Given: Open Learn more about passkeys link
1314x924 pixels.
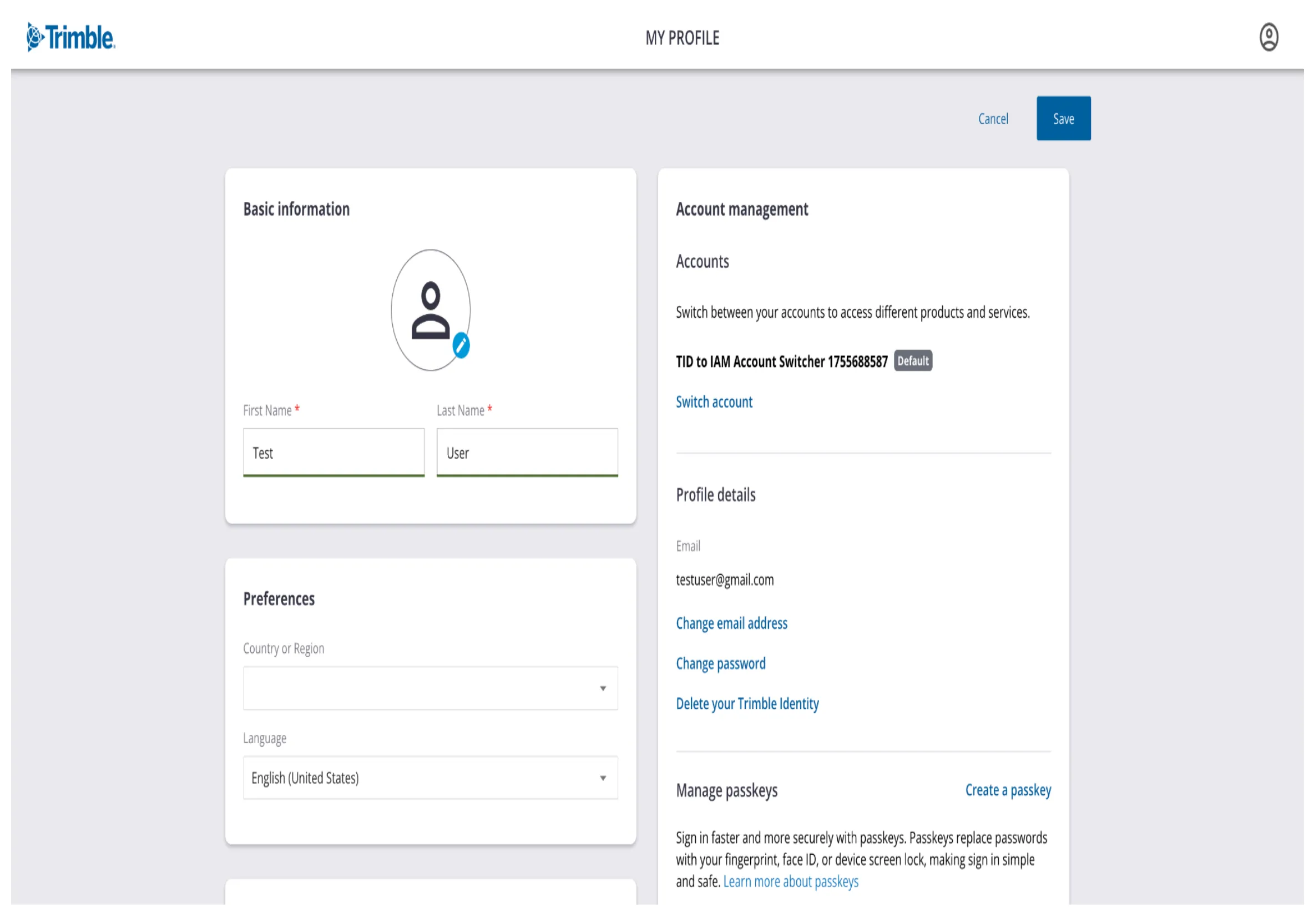Looking at the screenshot, I should point(790,882).
